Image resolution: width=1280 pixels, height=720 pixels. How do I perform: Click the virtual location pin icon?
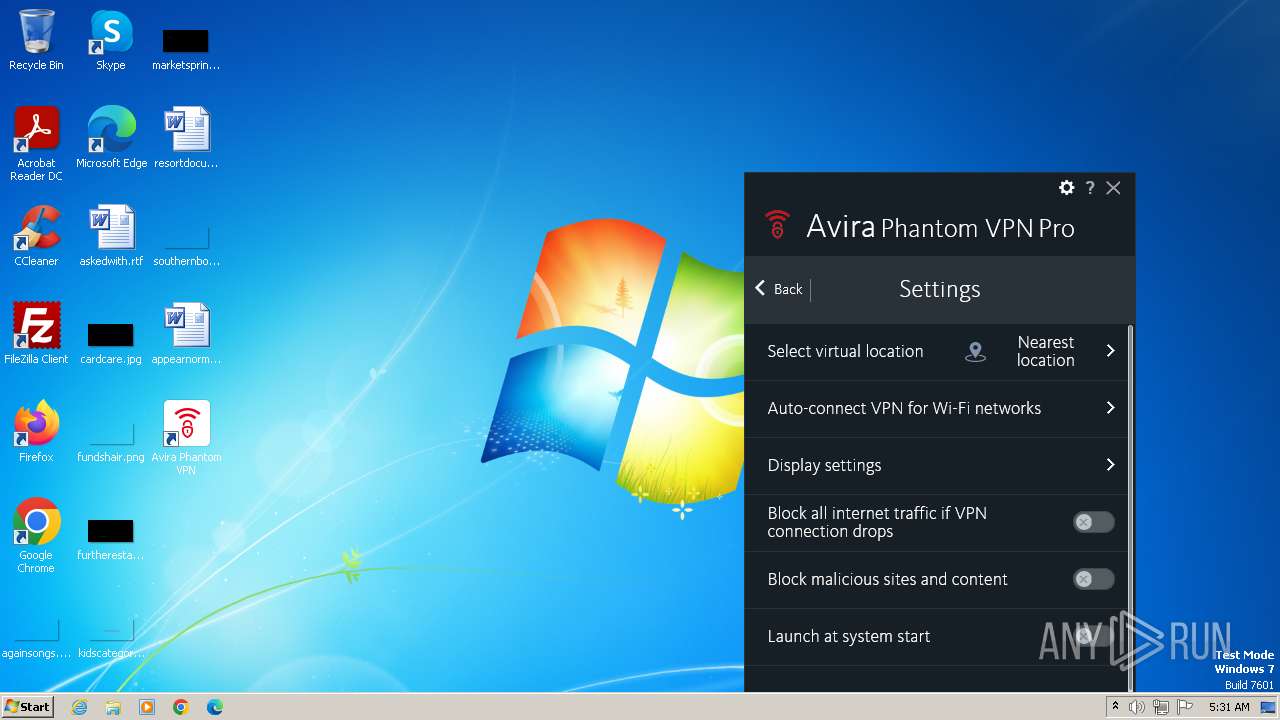pyautogui.click(x=975, y=351)
